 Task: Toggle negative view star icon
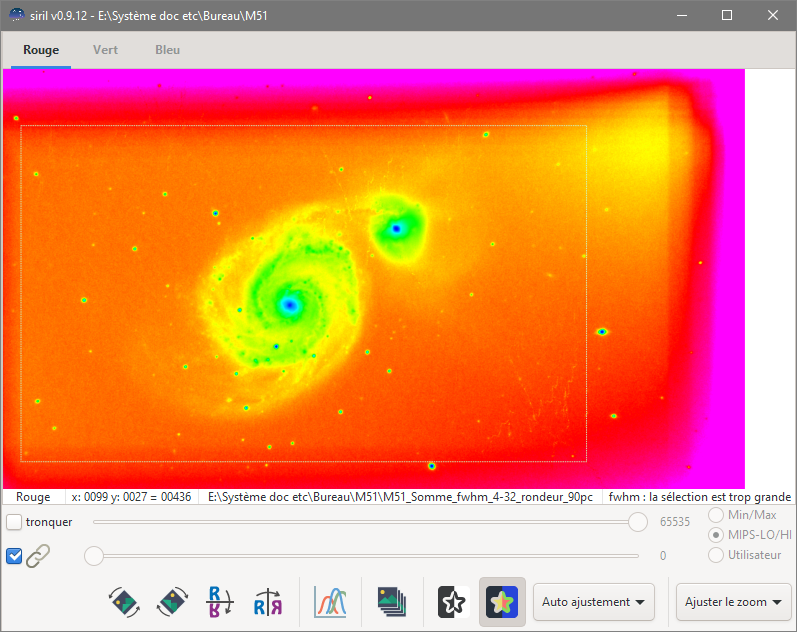[x=452, y=602]
